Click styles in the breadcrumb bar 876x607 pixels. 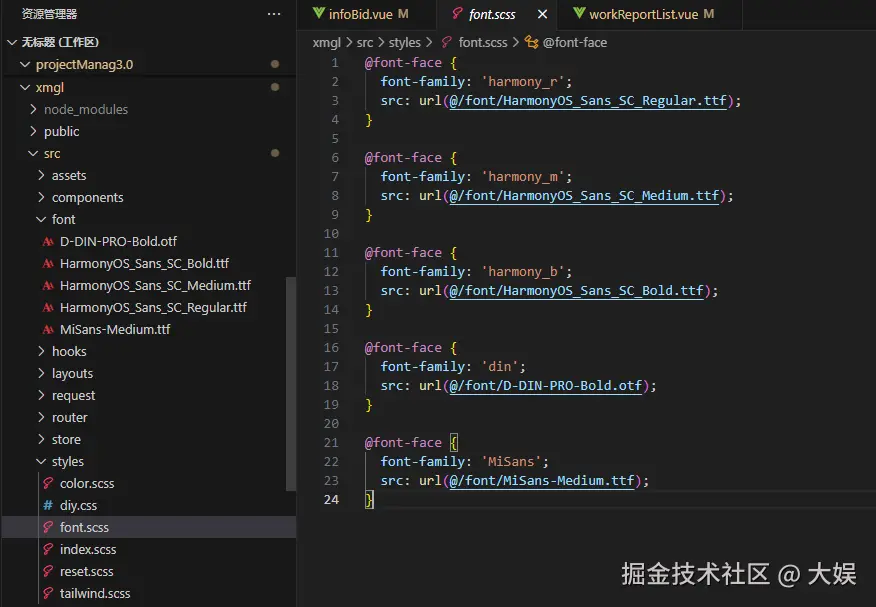404,42
